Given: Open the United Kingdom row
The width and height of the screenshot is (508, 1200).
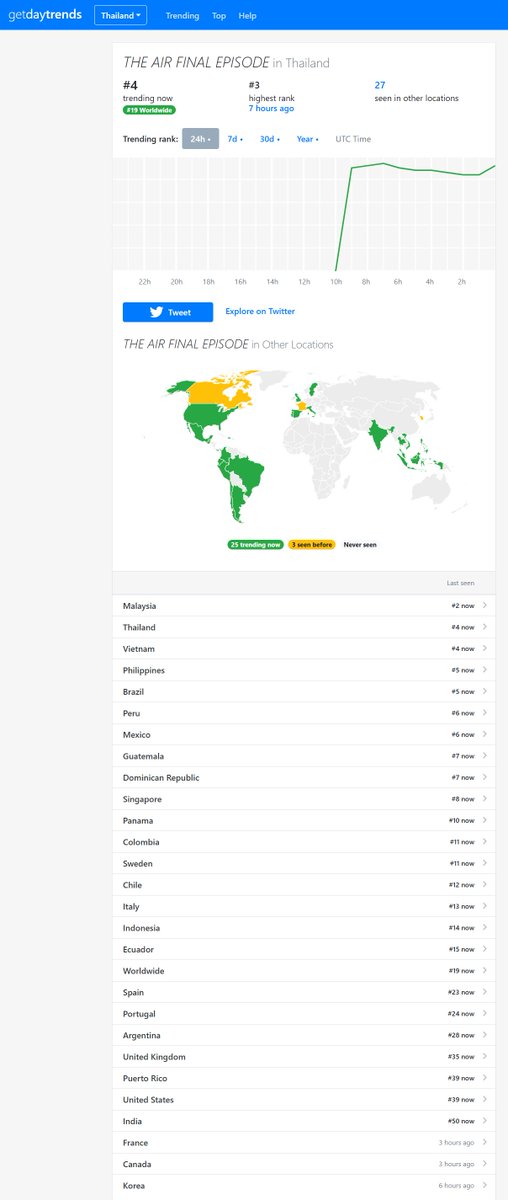Looking at the screenshot, I should coord(304,1057).
